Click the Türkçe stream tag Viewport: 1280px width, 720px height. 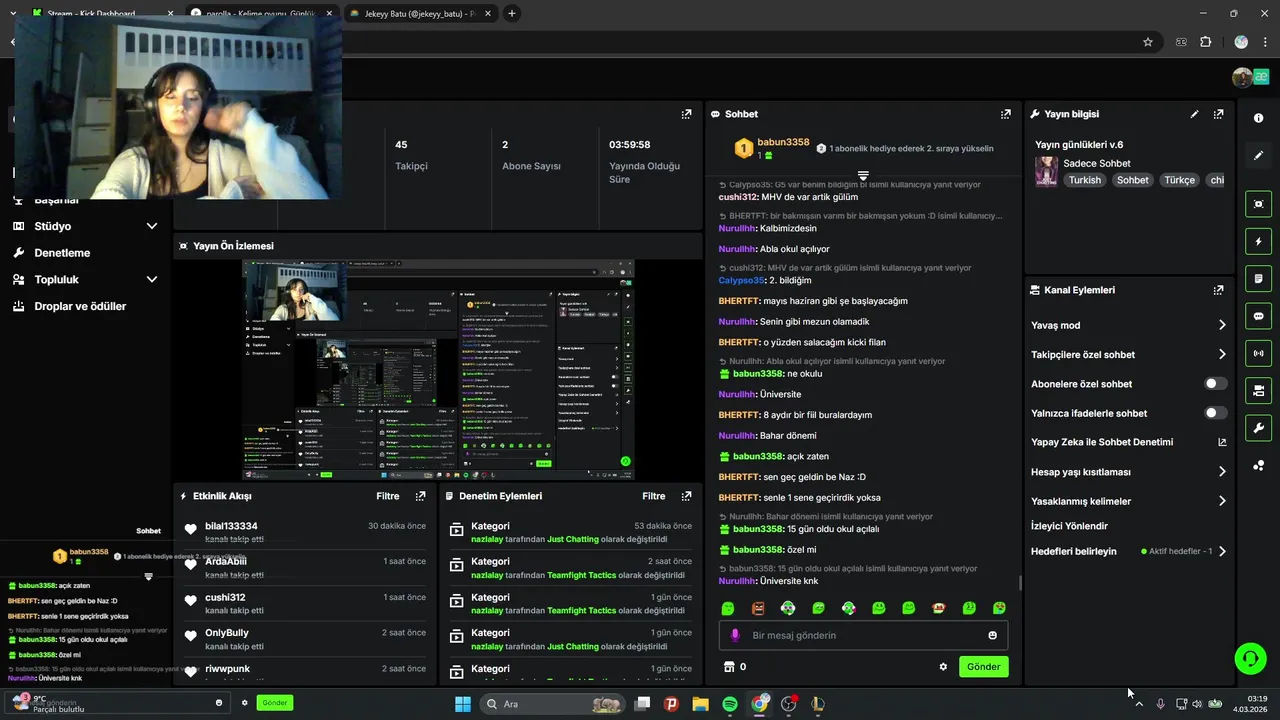(x=1179, y=180)
